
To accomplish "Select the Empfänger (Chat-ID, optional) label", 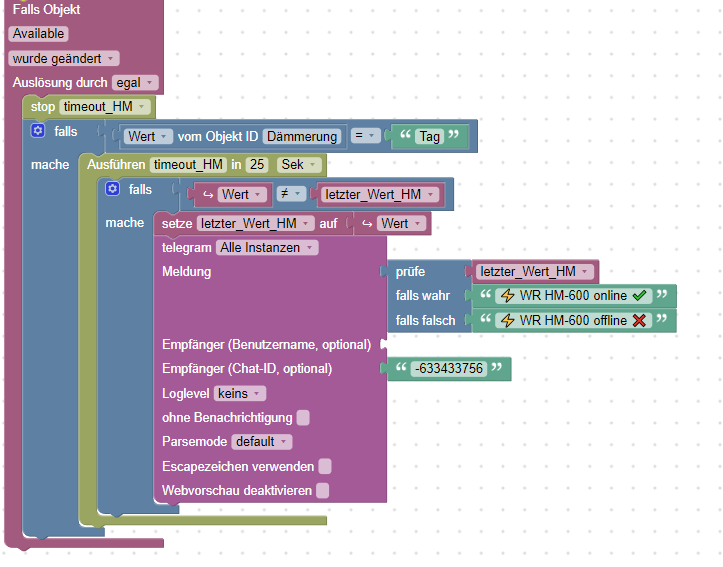I will (247, 369).
